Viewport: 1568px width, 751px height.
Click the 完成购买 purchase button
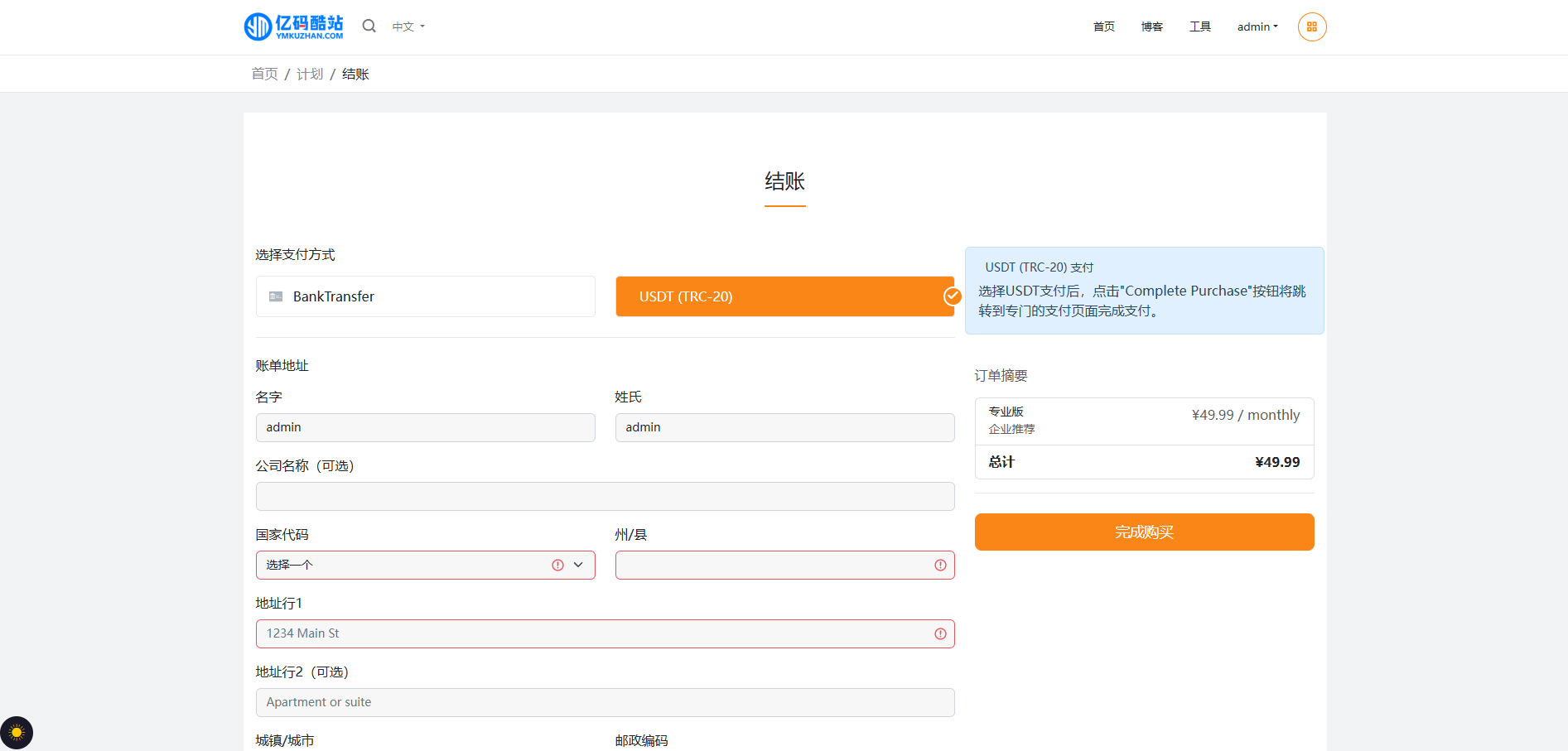click(x=1144, y=532)
